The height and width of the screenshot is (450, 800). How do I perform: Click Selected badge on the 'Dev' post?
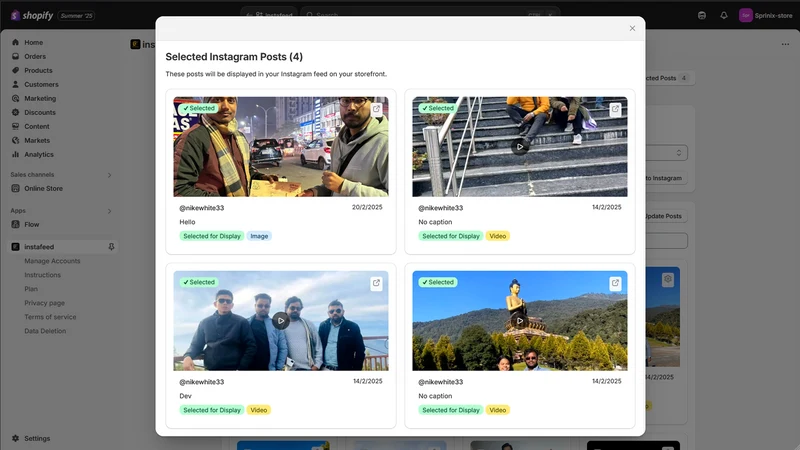click(198, 282)
